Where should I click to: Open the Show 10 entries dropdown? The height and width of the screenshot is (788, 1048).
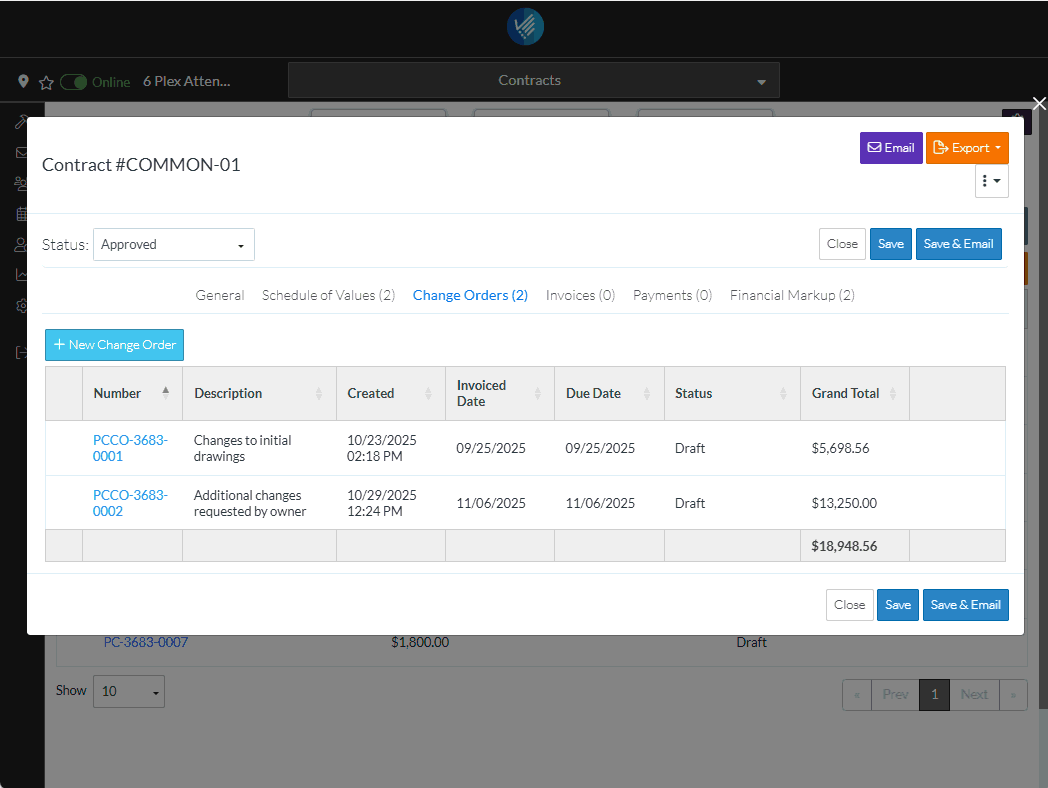(129, 691)
